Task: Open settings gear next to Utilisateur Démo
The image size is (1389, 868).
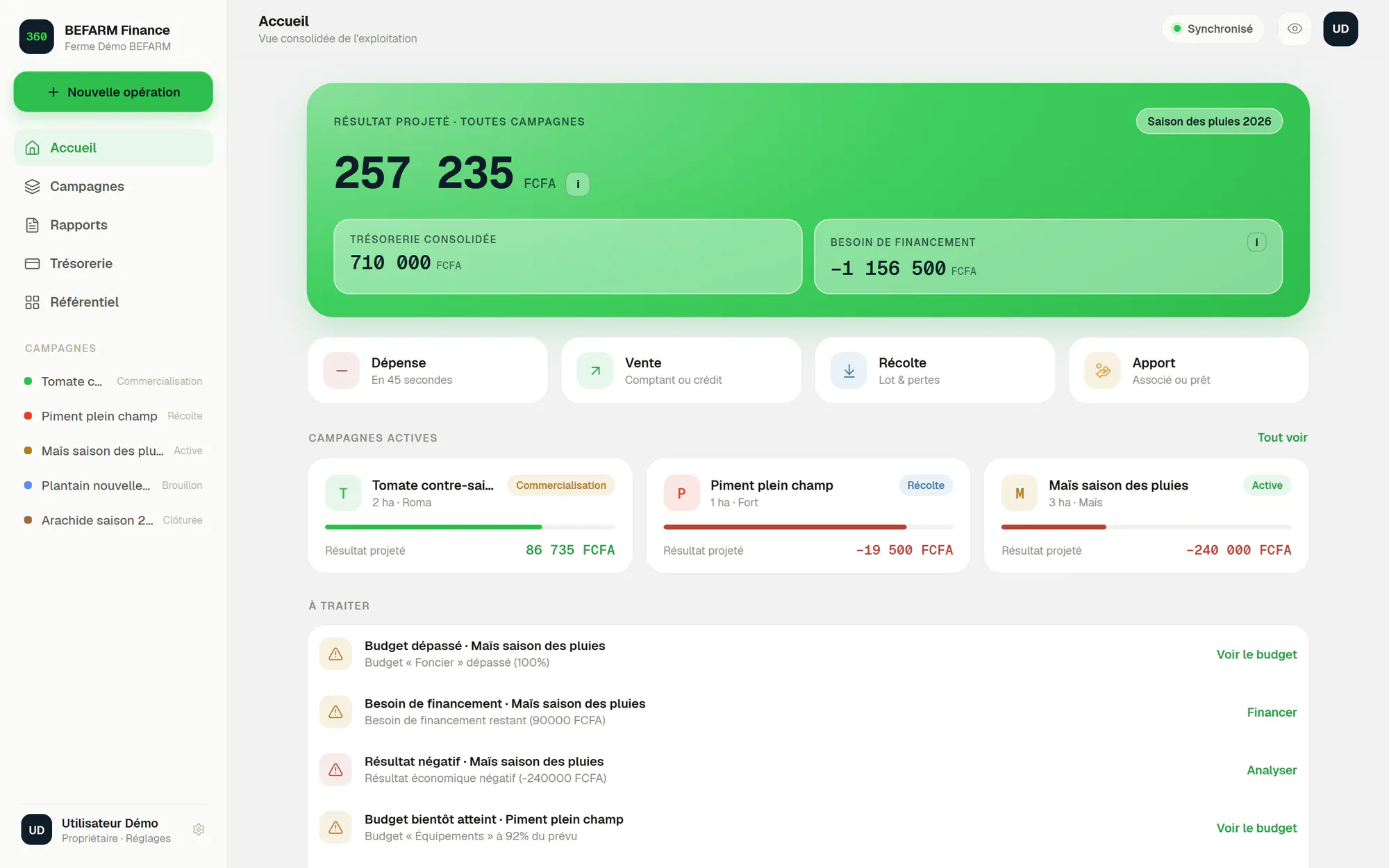Action: pyautogui.click(x=199, y=830)
